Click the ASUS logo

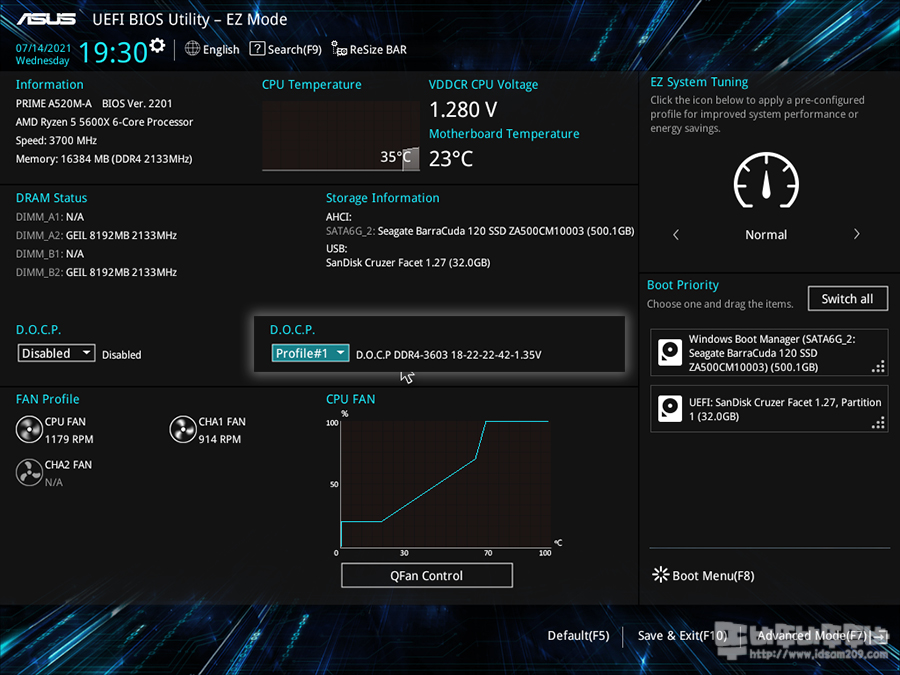tap(46, 19)
